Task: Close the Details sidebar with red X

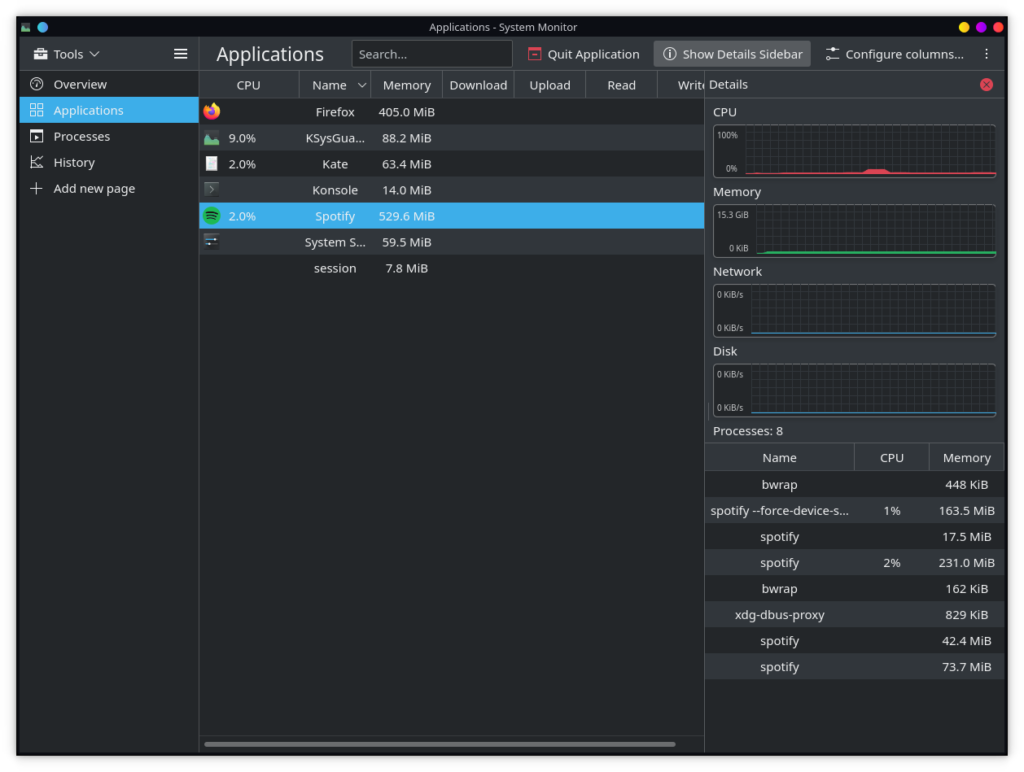Action: point(986,85)
